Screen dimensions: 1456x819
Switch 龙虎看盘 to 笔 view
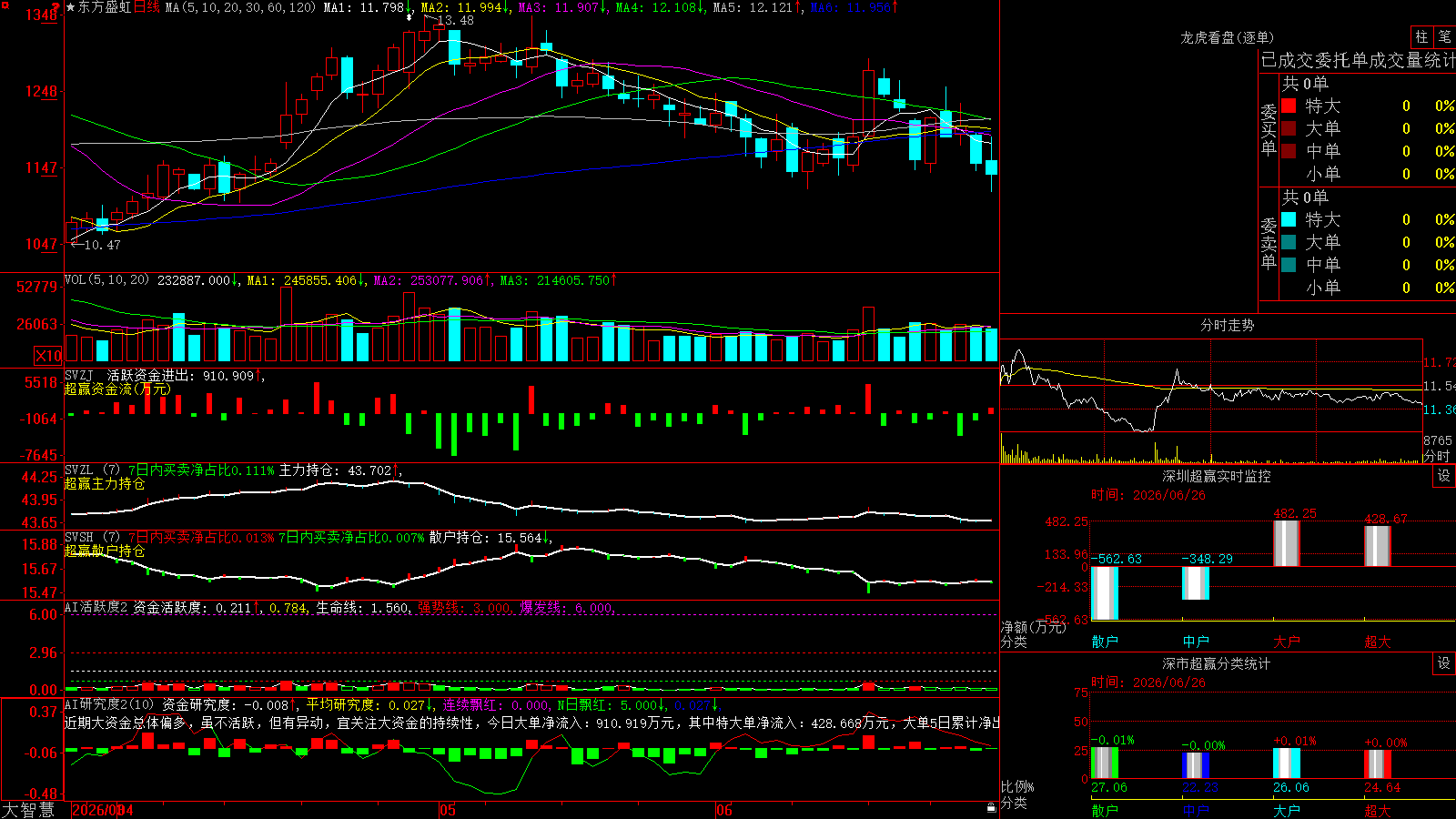click(1444, 36)
